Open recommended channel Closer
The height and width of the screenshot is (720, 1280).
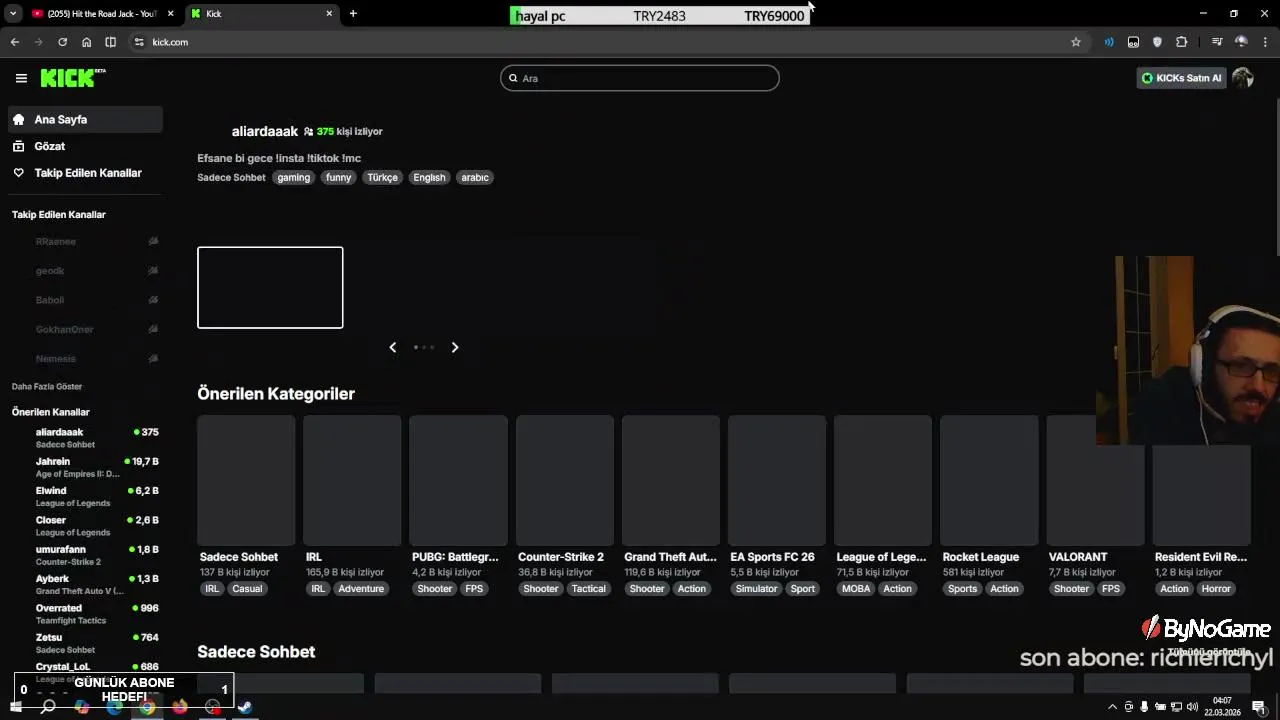85,525
